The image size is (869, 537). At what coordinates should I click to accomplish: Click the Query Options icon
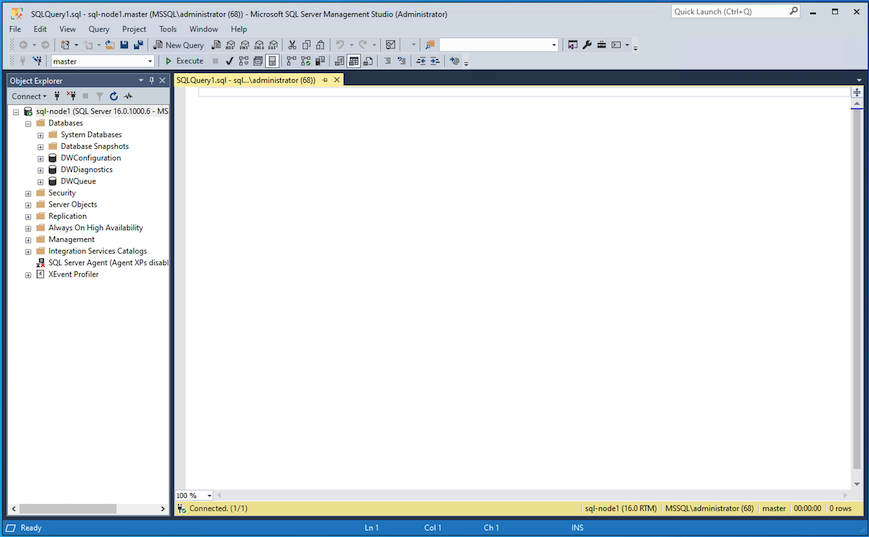(x=258, y=61)
